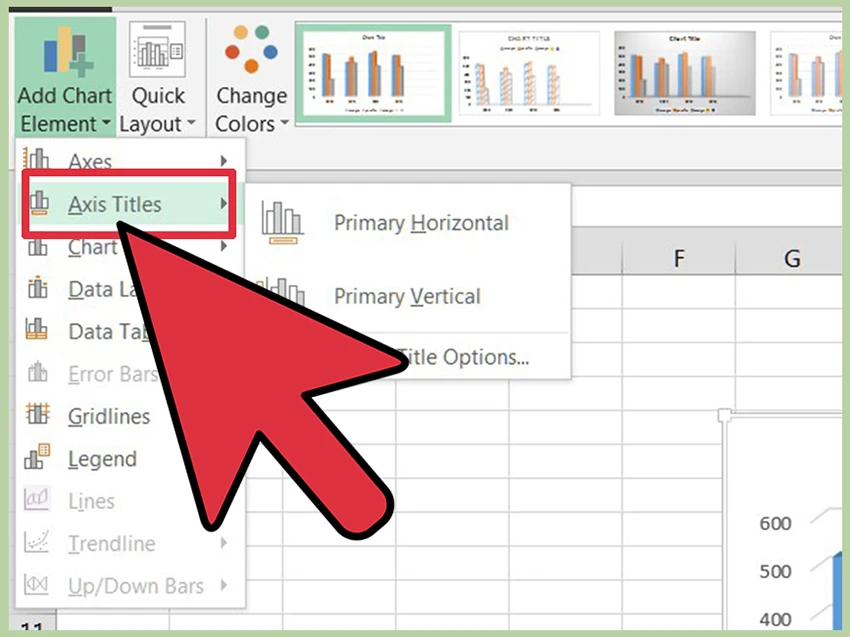Select the Primary Horizontal axis title icon

point(282,223)
